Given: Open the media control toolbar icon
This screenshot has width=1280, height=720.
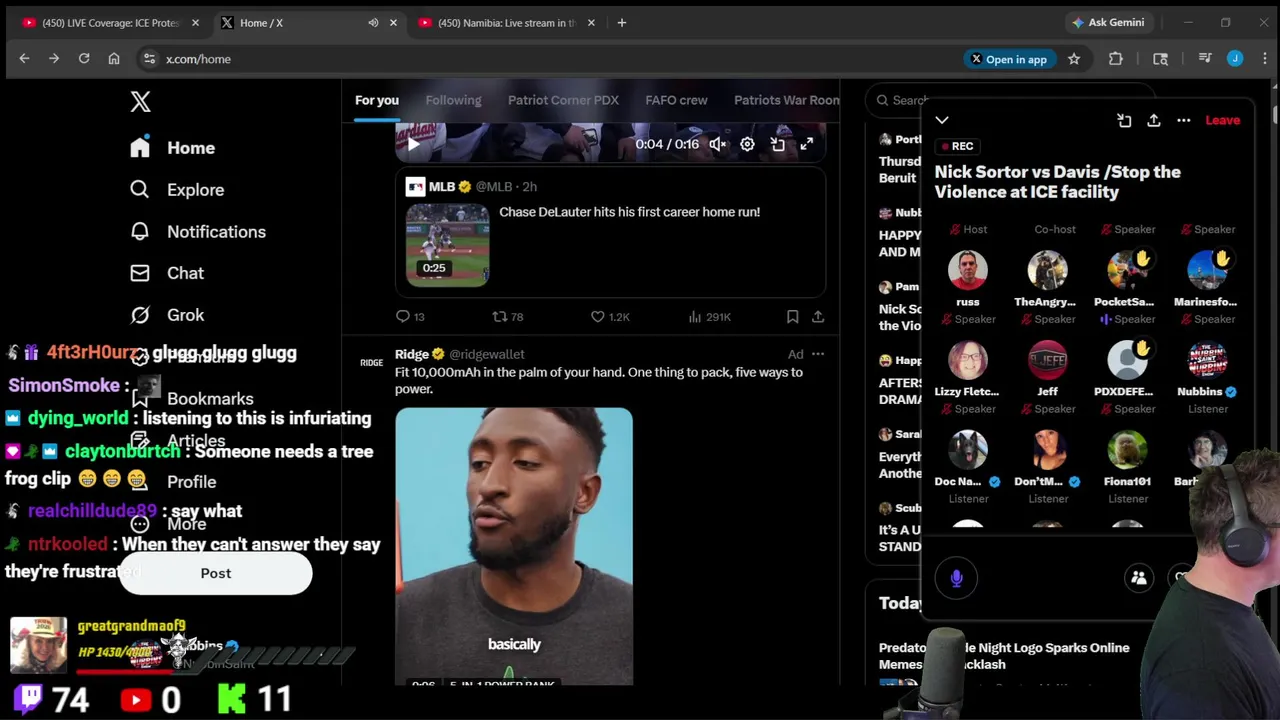Looking at the screenshot, I should [x=1205, y=59].
